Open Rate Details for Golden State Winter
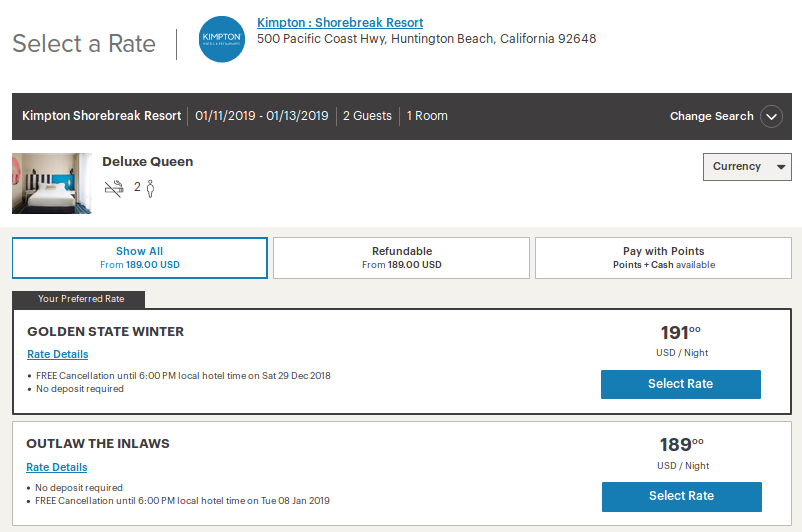 [x=58, y=354]
